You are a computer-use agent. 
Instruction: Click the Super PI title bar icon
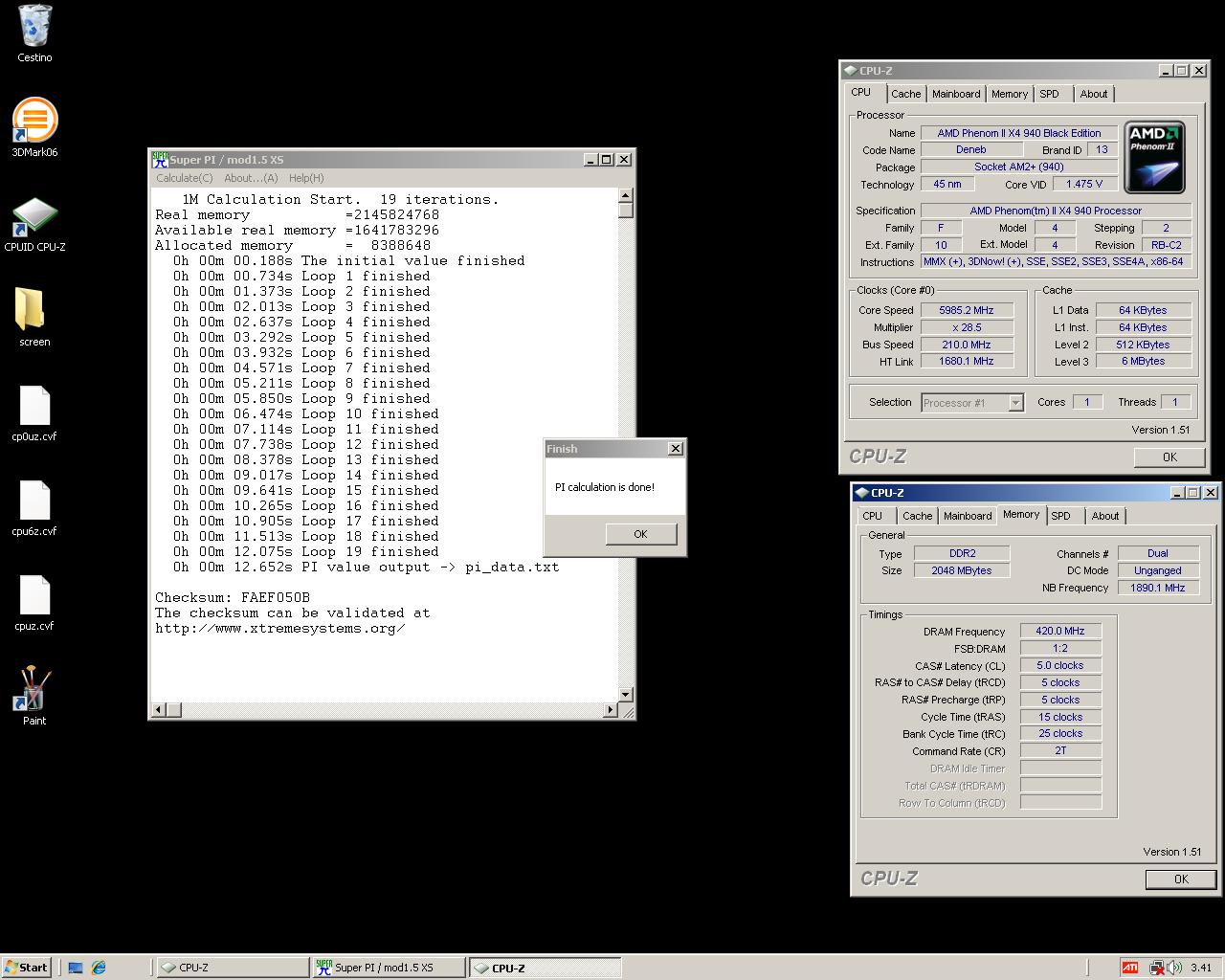tap(160, 160)
